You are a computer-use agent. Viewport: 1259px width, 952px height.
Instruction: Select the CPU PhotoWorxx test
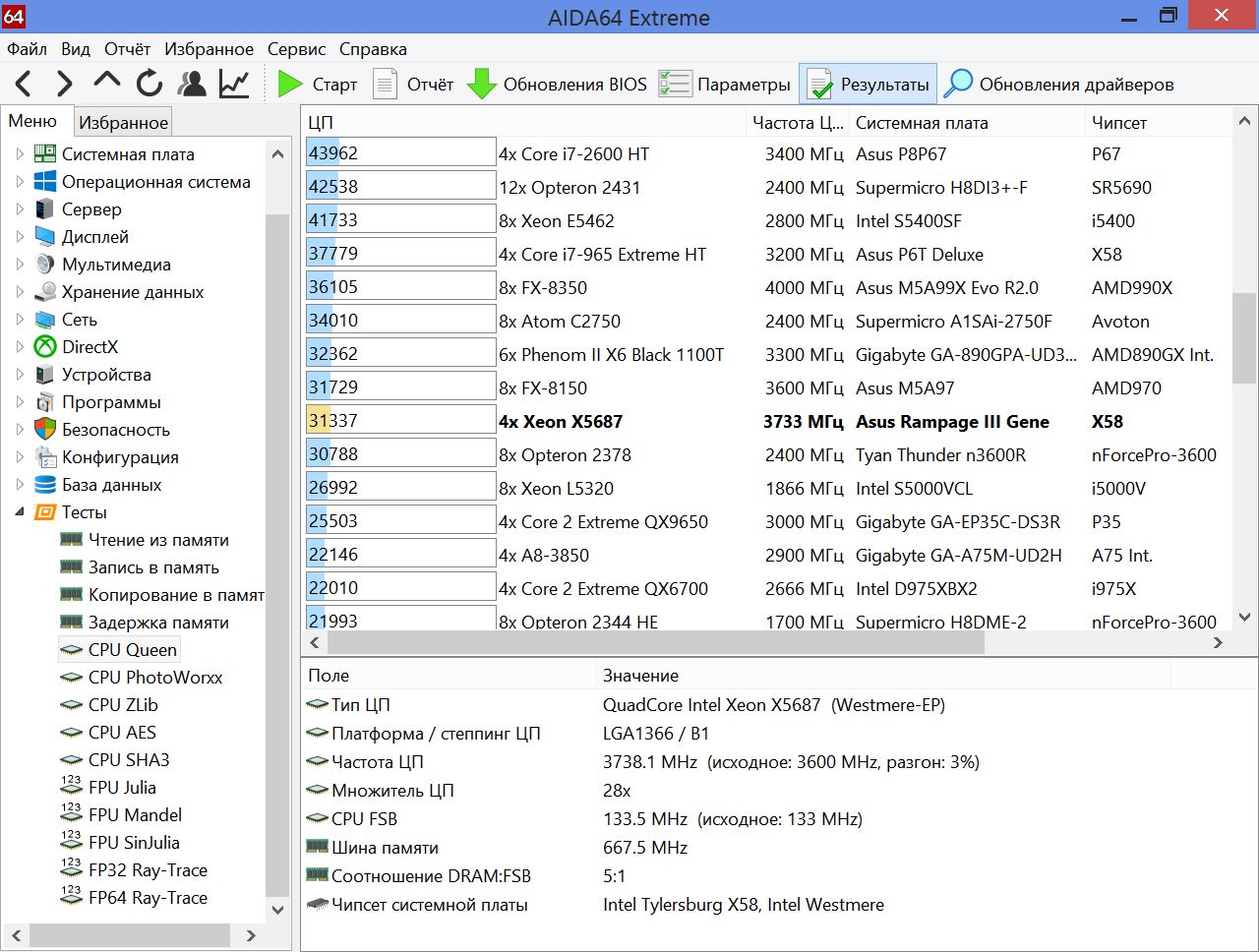[x=154, y=678]
